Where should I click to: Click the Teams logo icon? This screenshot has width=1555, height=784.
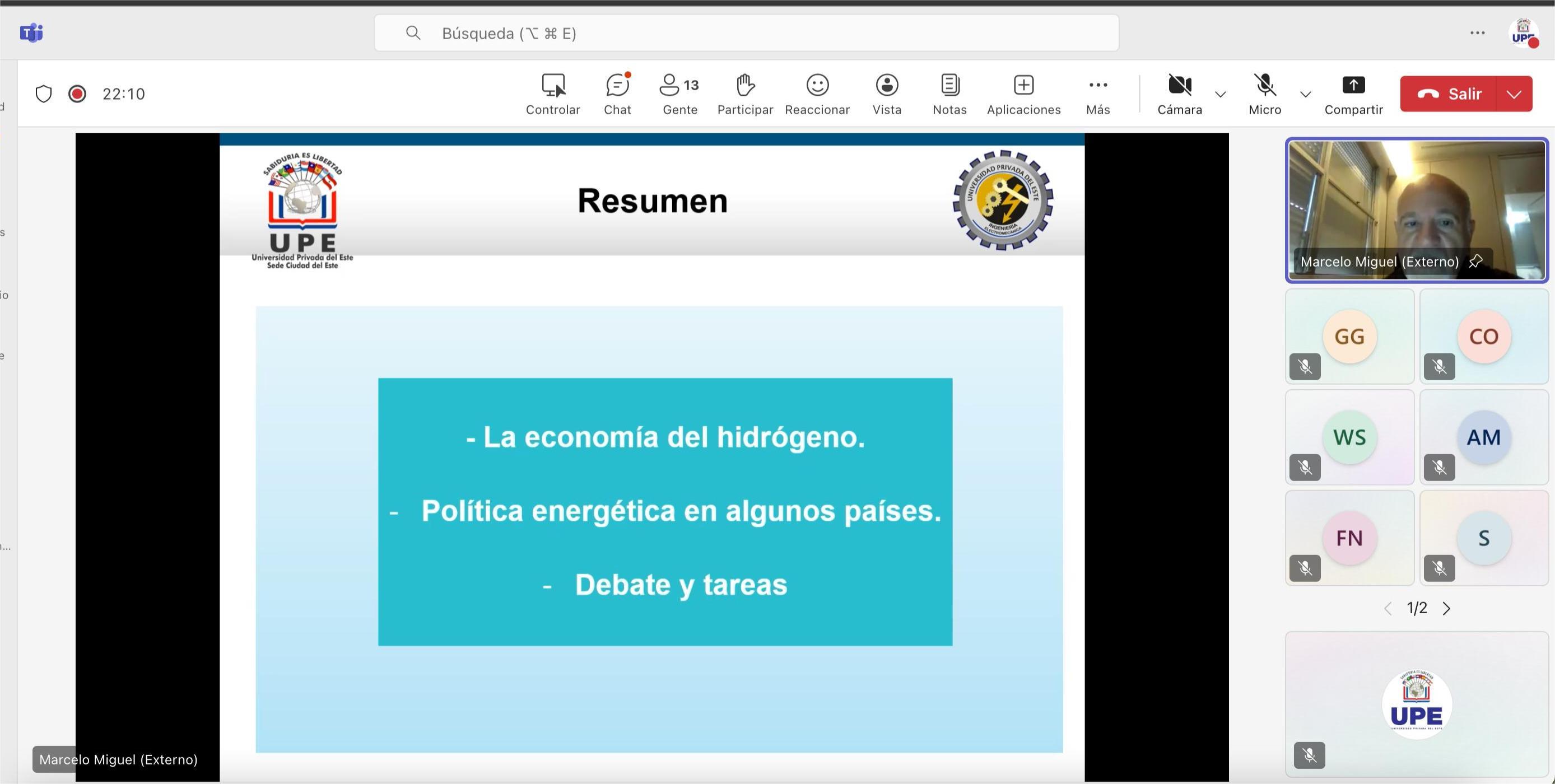click(x=30, y=33)
